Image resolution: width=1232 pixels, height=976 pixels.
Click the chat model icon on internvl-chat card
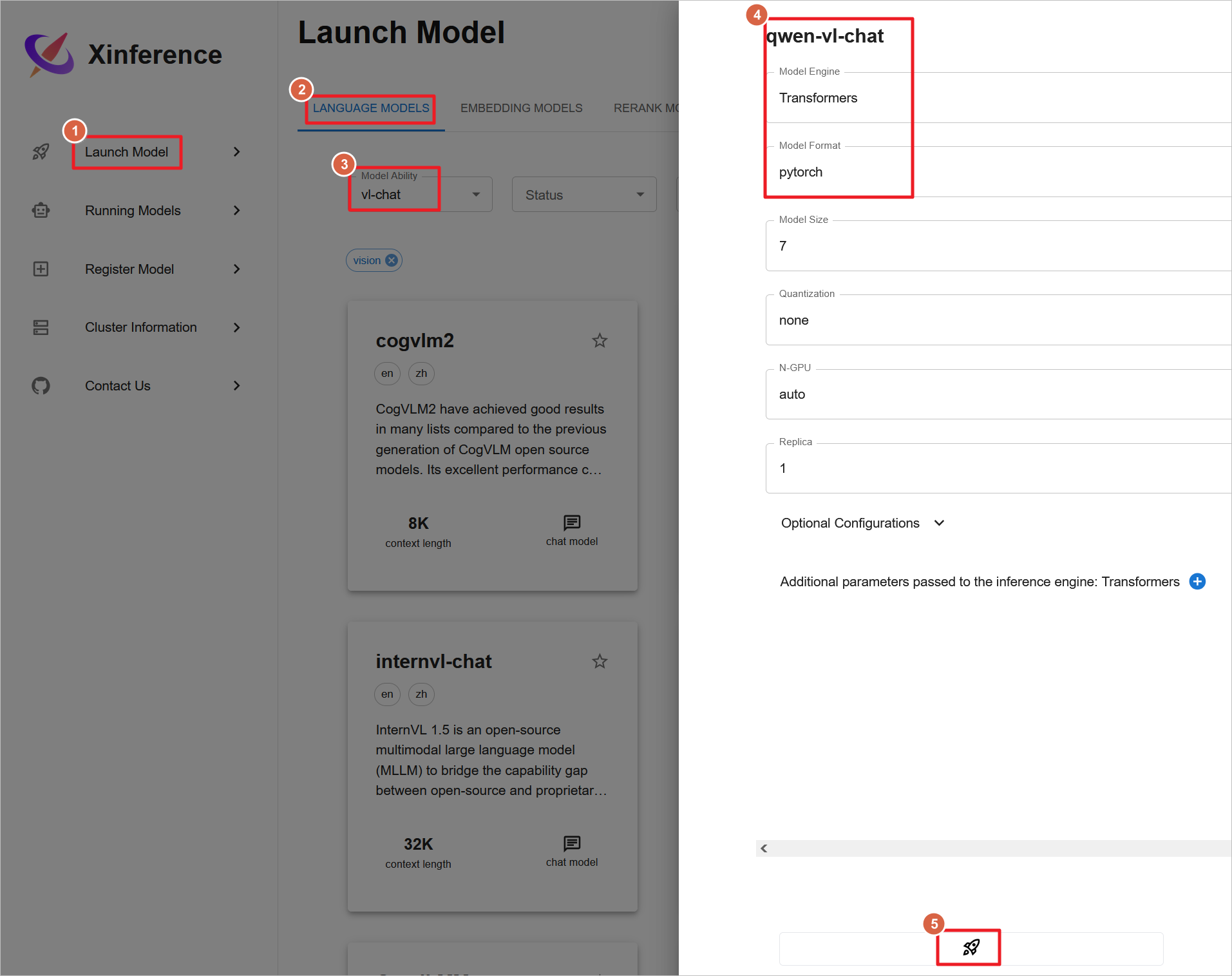pyautogui.click(x=572, y=843)
